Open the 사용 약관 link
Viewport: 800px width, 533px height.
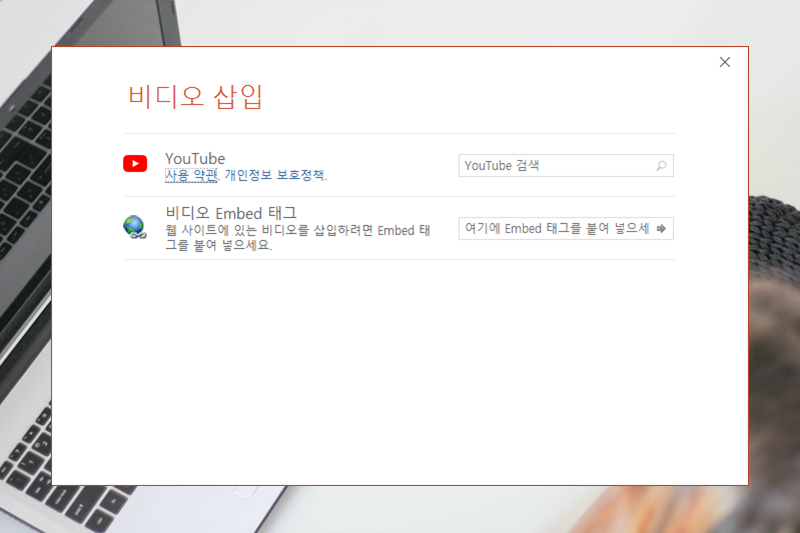point(191,175)
